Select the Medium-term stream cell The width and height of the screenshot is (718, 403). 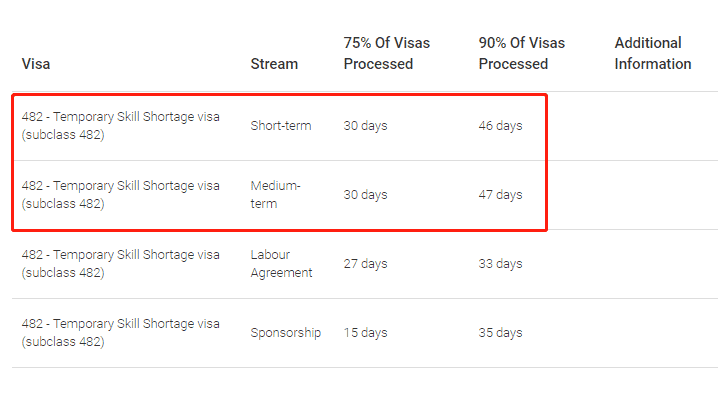coord(275,195)
